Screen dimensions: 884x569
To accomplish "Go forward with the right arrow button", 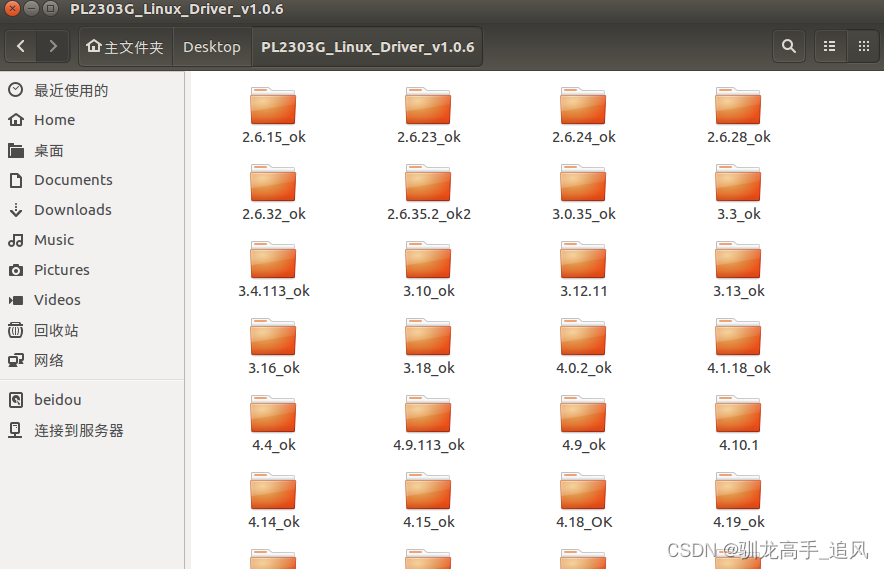I will click(53, 46).
